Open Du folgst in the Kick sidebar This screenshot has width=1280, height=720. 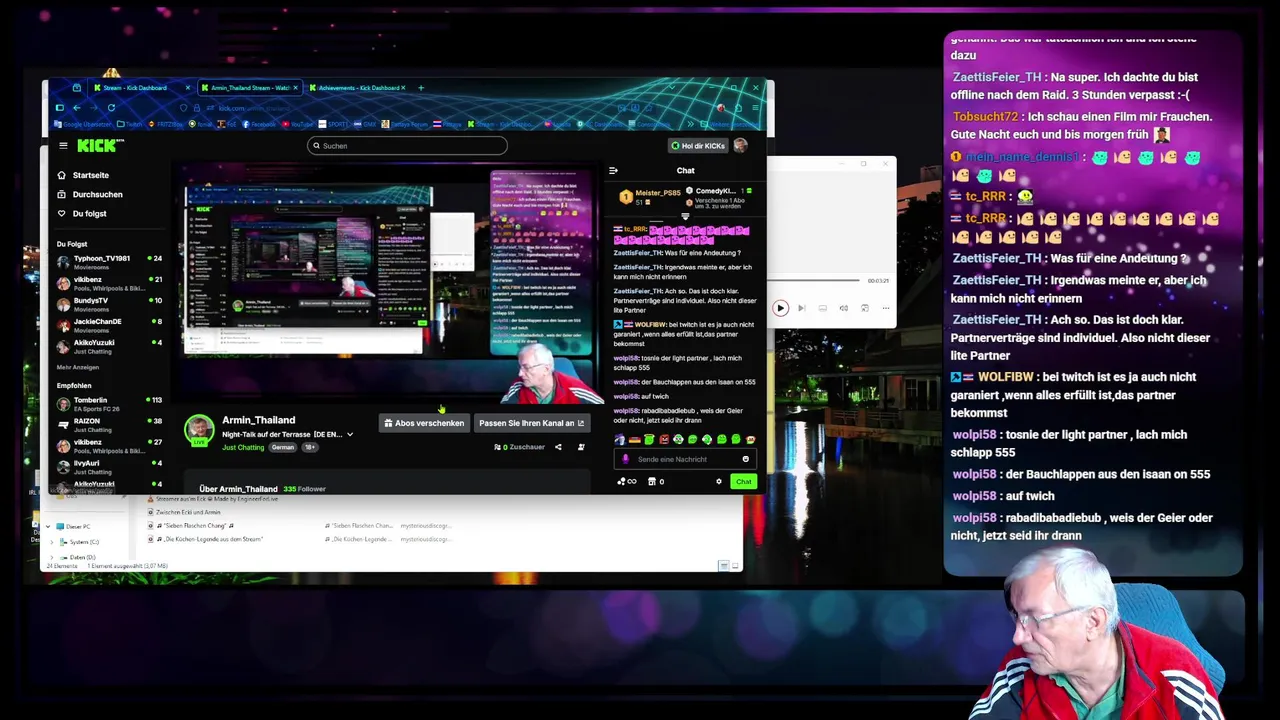(82, 213)
